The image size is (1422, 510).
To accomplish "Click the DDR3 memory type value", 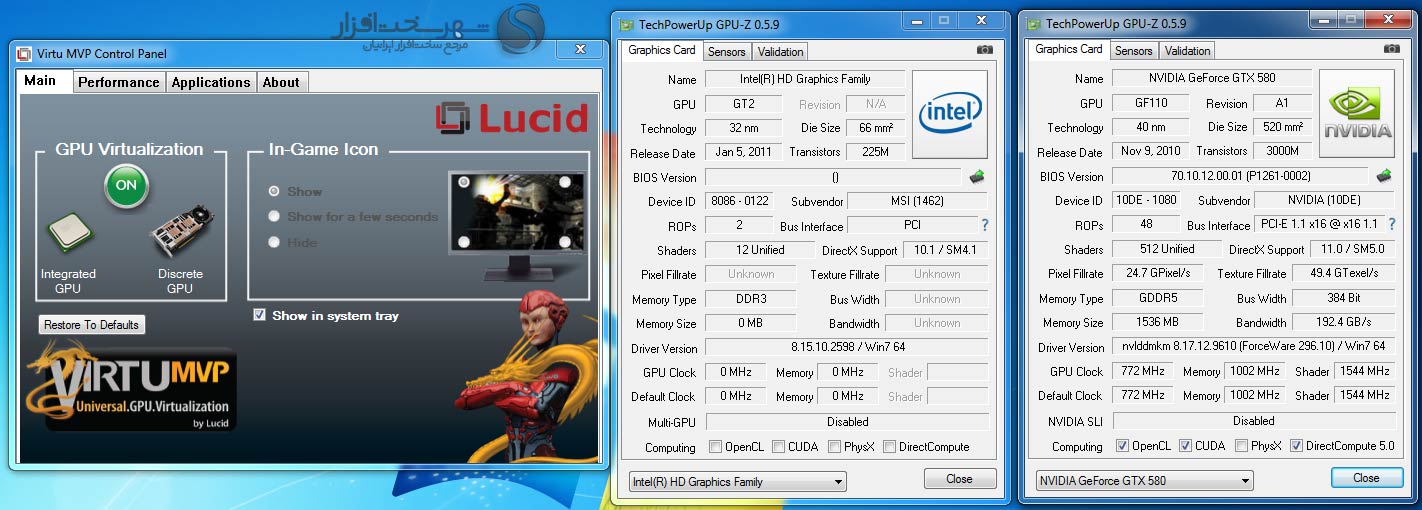I will [751, 299].
